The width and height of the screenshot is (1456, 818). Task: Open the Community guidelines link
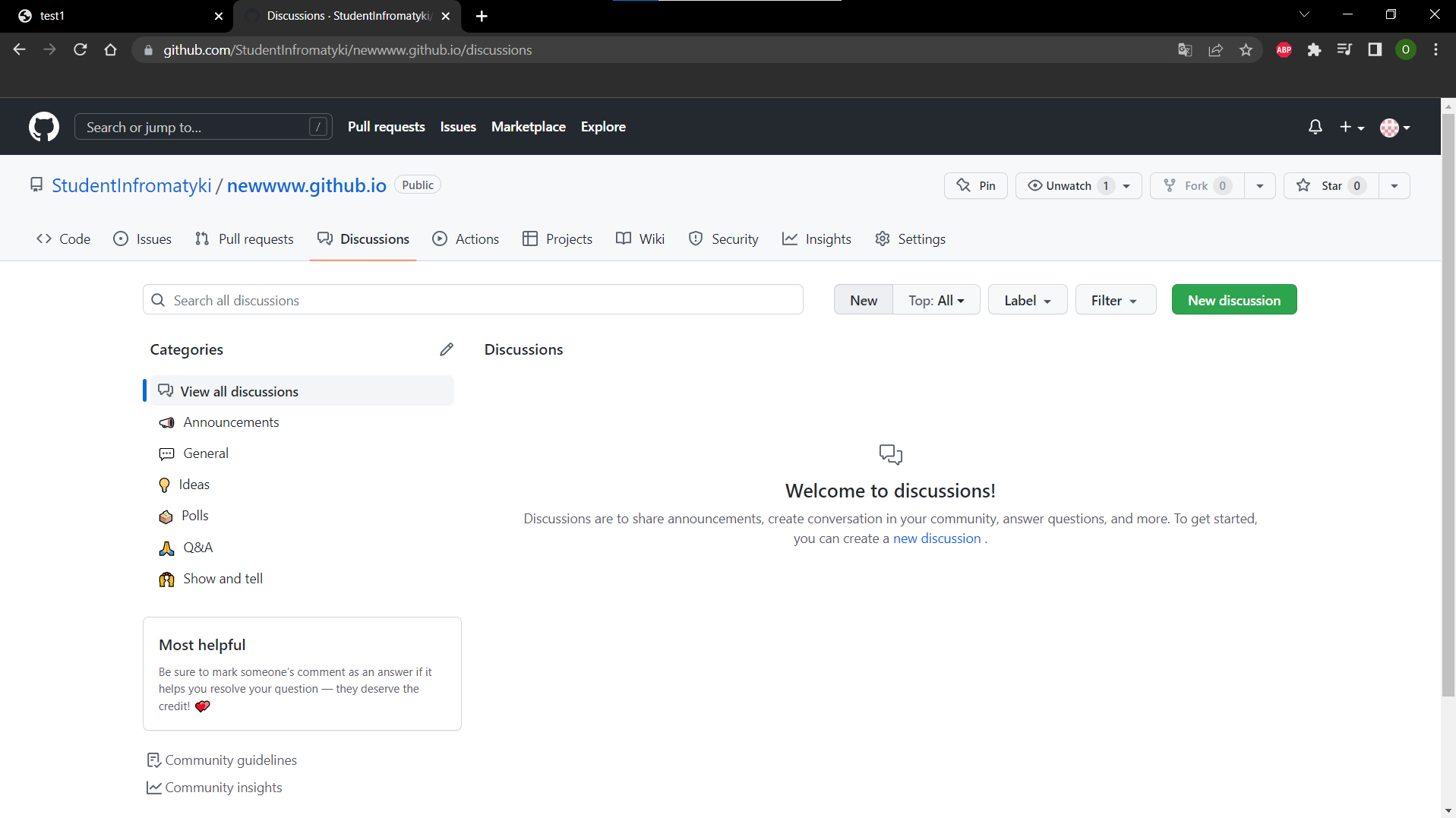tap(230, 760)
